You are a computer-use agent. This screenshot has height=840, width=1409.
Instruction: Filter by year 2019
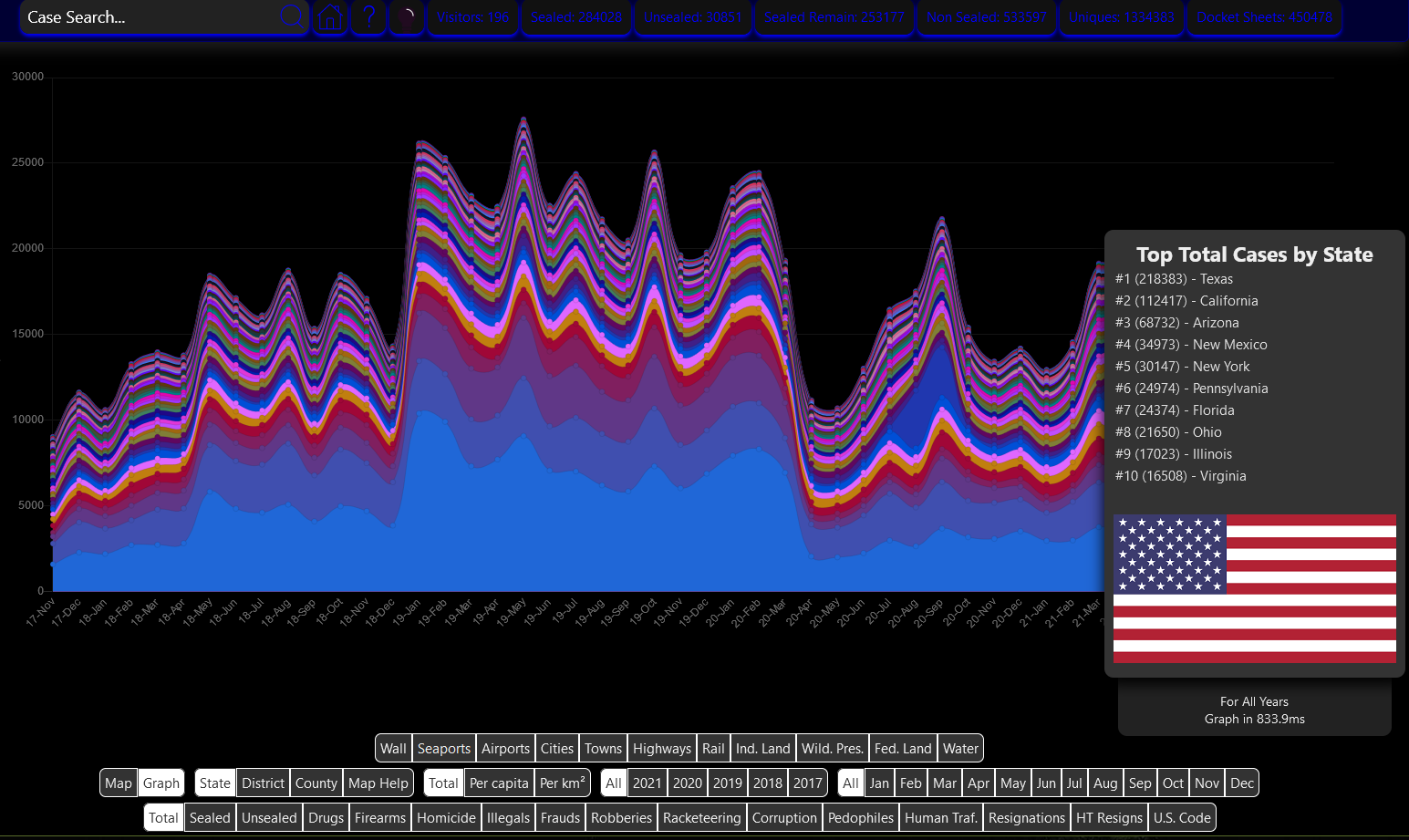click(x=728, y=783)
